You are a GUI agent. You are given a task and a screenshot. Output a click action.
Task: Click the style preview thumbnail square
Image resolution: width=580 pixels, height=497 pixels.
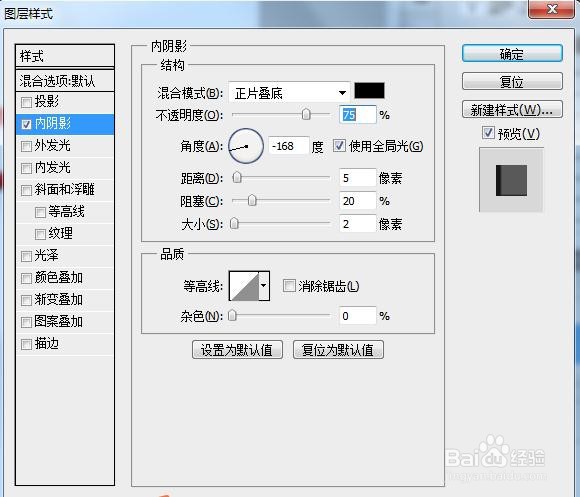pyautogui.click(x=511, y=180)
